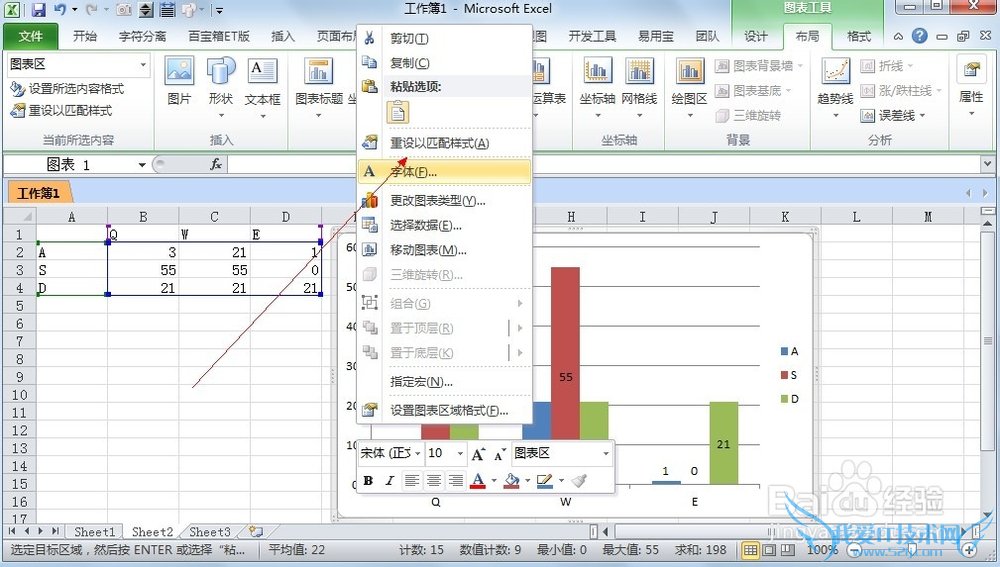Click 重设以匹配样式 button in ribbon
This screenshot has width=1000, height=567.
point(61,110)
